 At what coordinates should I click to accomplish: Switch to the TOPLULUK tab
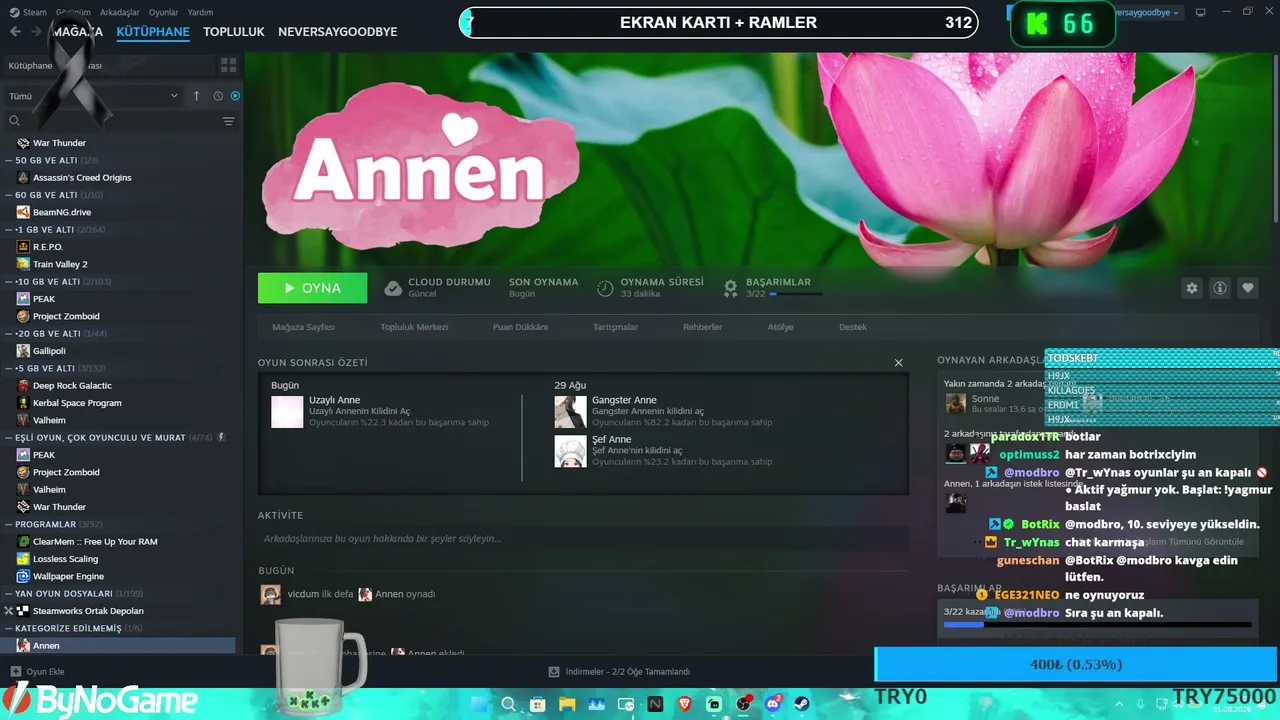pos(234,32)
